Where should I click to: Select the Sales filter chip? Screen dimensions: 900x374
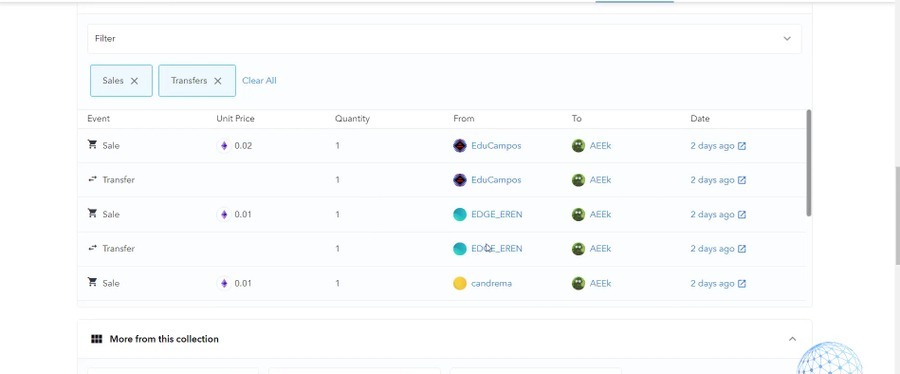click(x=121, y=80)
